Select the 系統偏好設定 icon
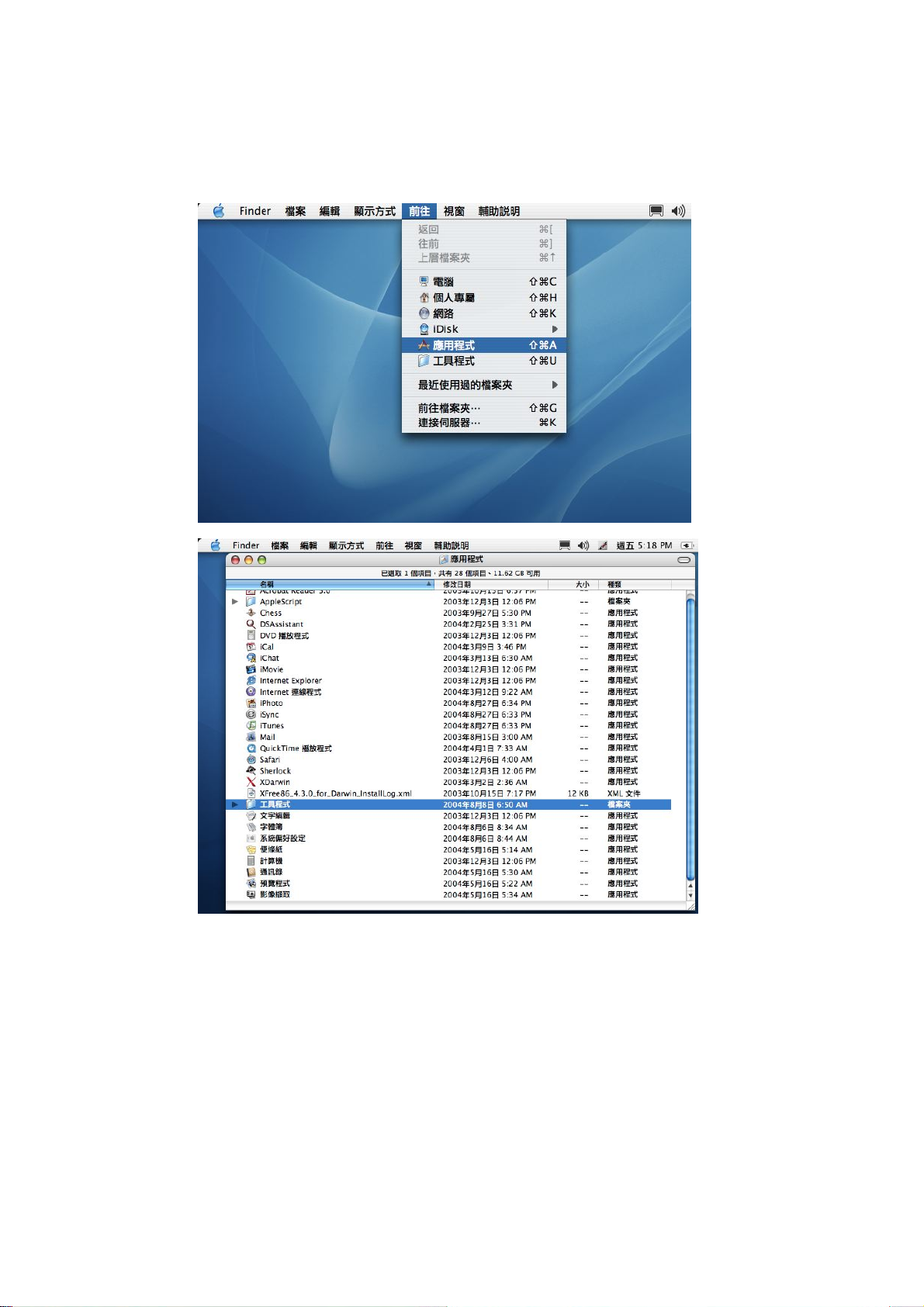924x1307 pixels. click(x=251, y=838)
